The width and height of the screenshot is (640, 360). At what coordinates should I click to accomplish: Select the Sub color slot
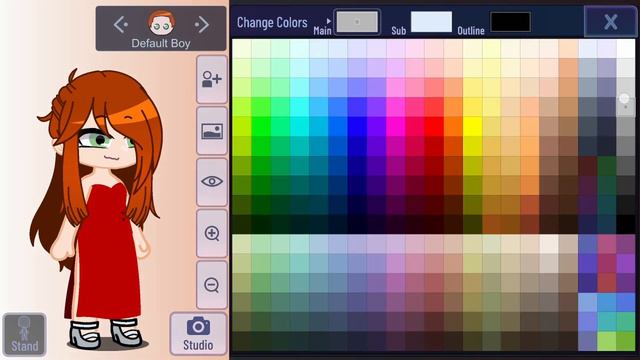431,22
